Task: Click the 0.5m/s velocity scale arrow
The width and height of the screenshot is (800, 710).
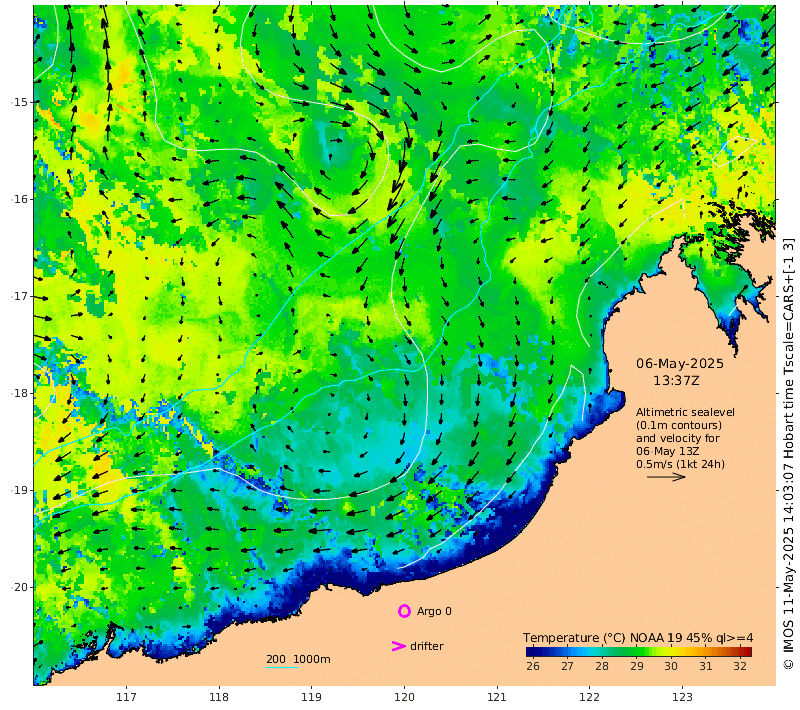Action: [666, 477]
